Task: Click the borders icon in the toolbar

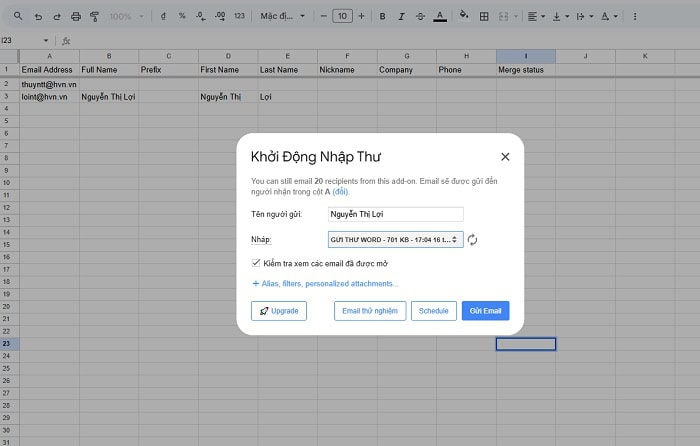Action: (485, 17)
